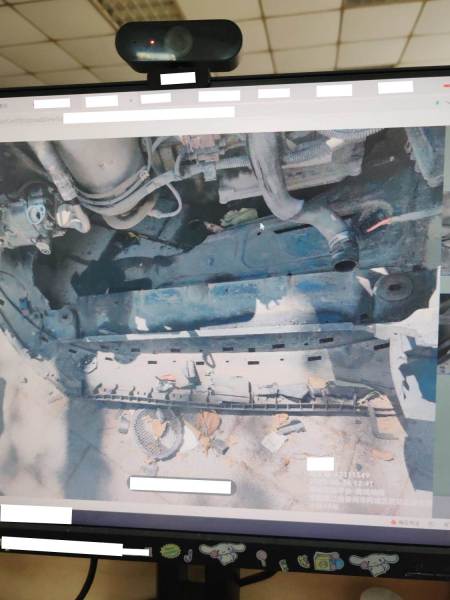Select the fourth tab in the tab strip

(x=219, y=96)
